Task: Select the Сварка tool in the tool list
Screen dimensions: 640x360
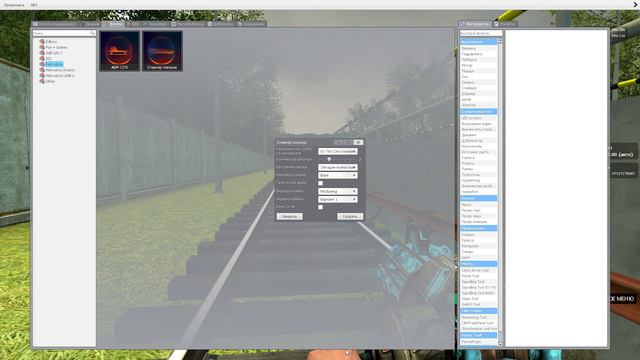Action: (478, 82)
